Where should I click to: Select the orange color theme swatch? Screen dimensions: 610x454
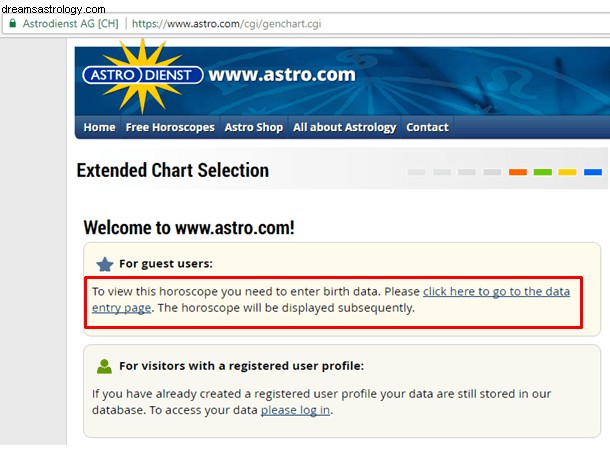[x=517, y=172]
